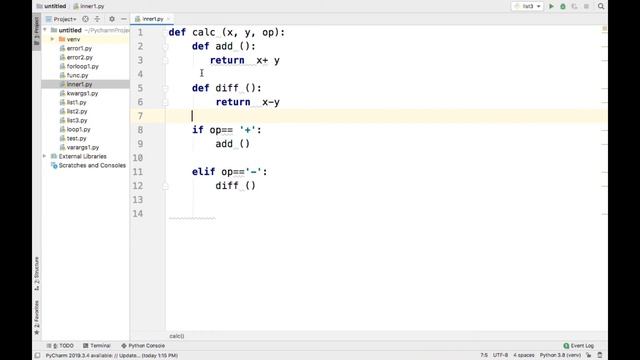Close the inner1.py editor tab
The width and height of the screenshot is (640, 360).
pyautogui.click(x=168, y=19)
